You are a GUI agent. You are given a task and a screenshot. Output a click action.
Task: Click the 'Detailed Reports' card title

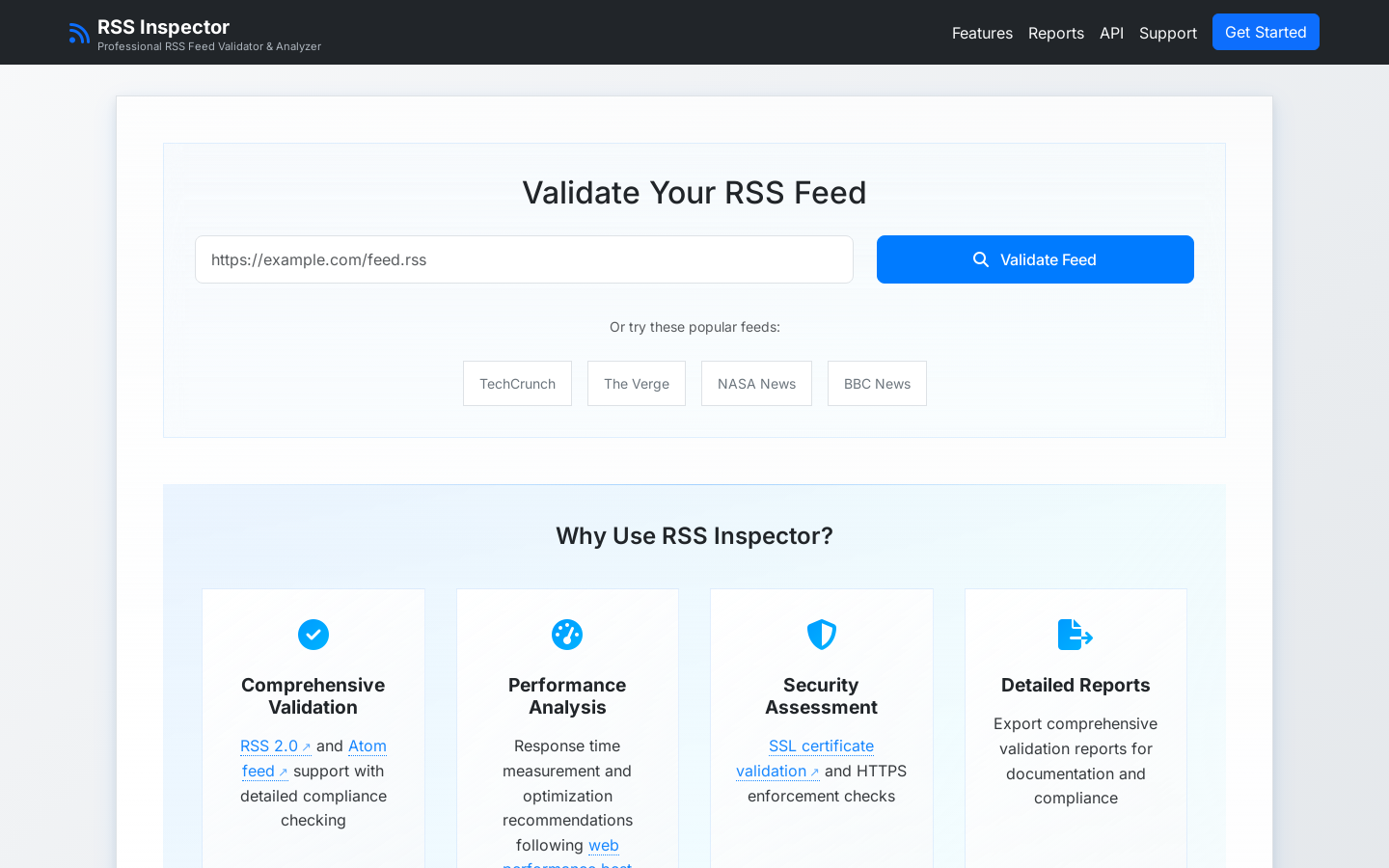[1076, 685]
